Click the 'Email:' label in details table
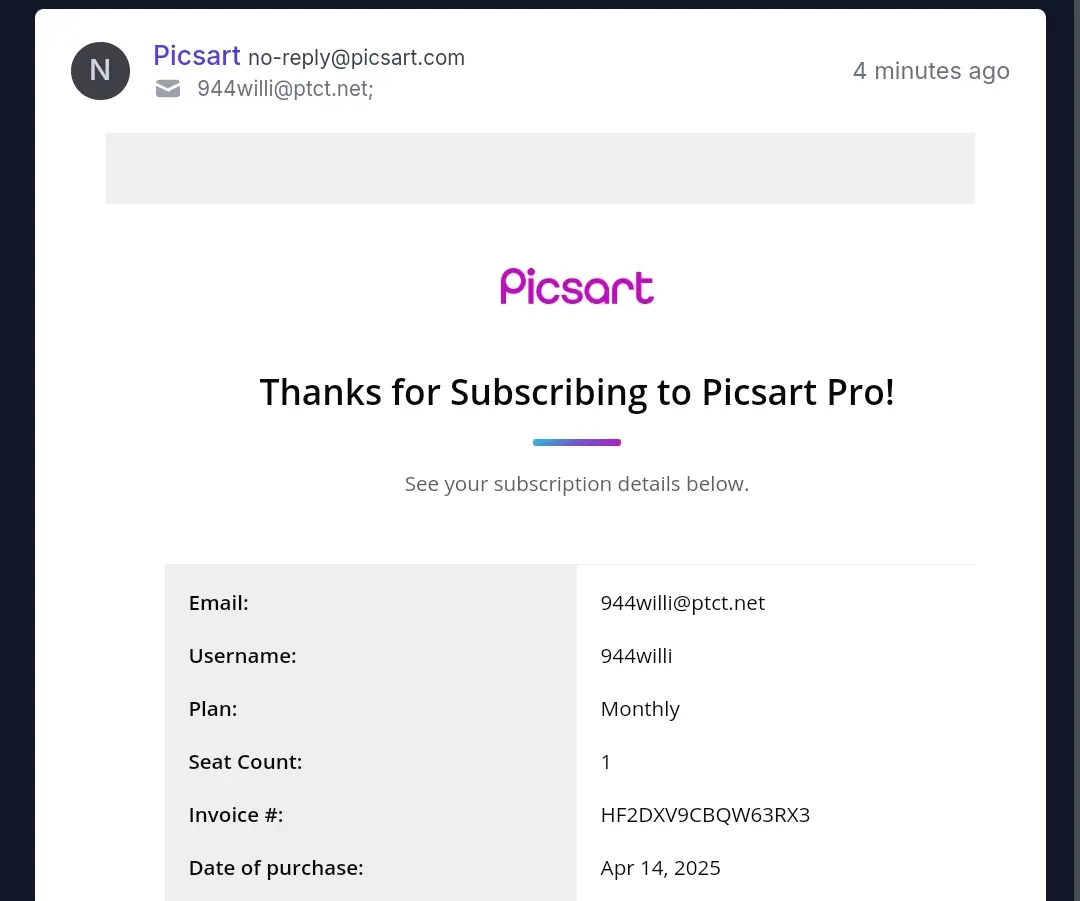 (x=218, y=603)
